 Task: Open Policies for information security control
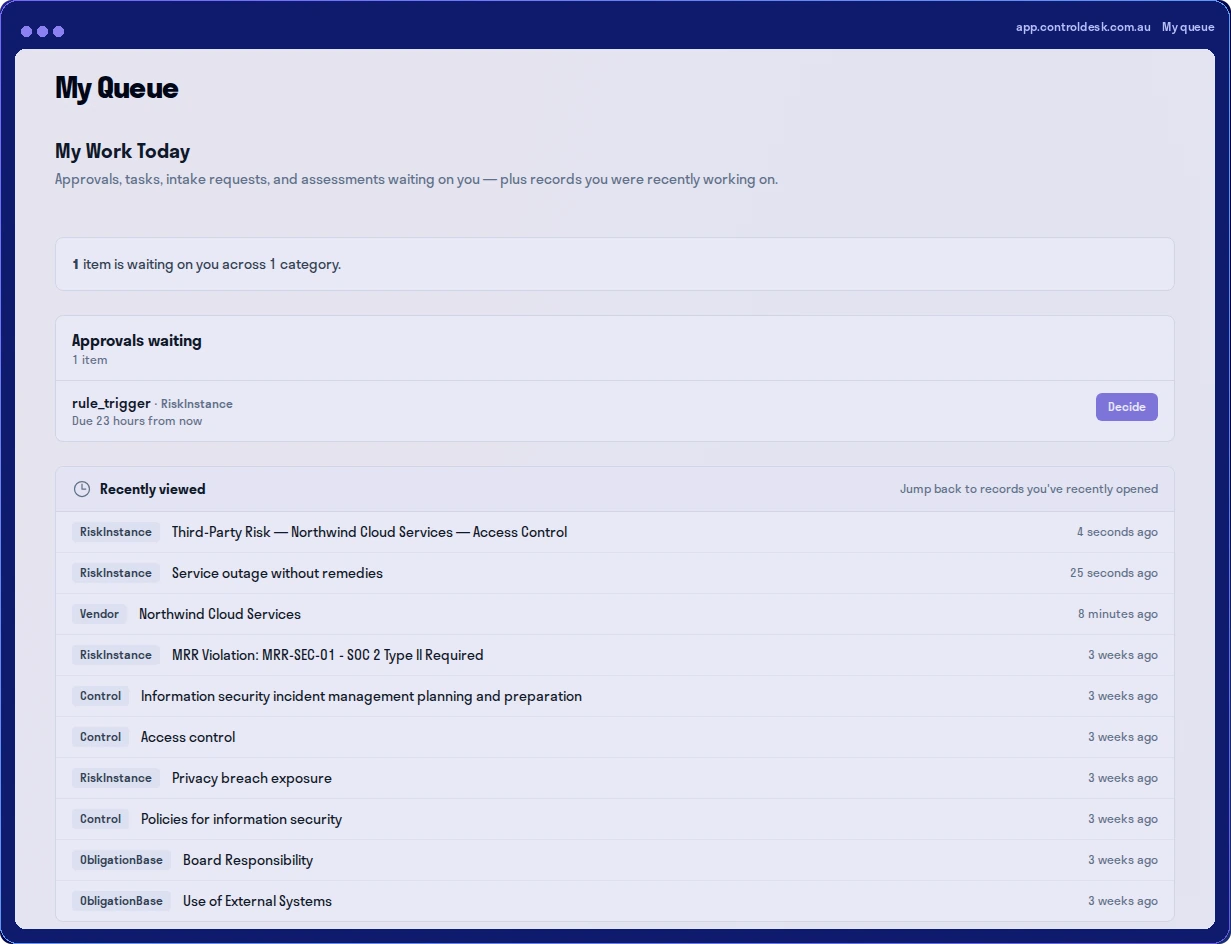click(x=614, y=819)
